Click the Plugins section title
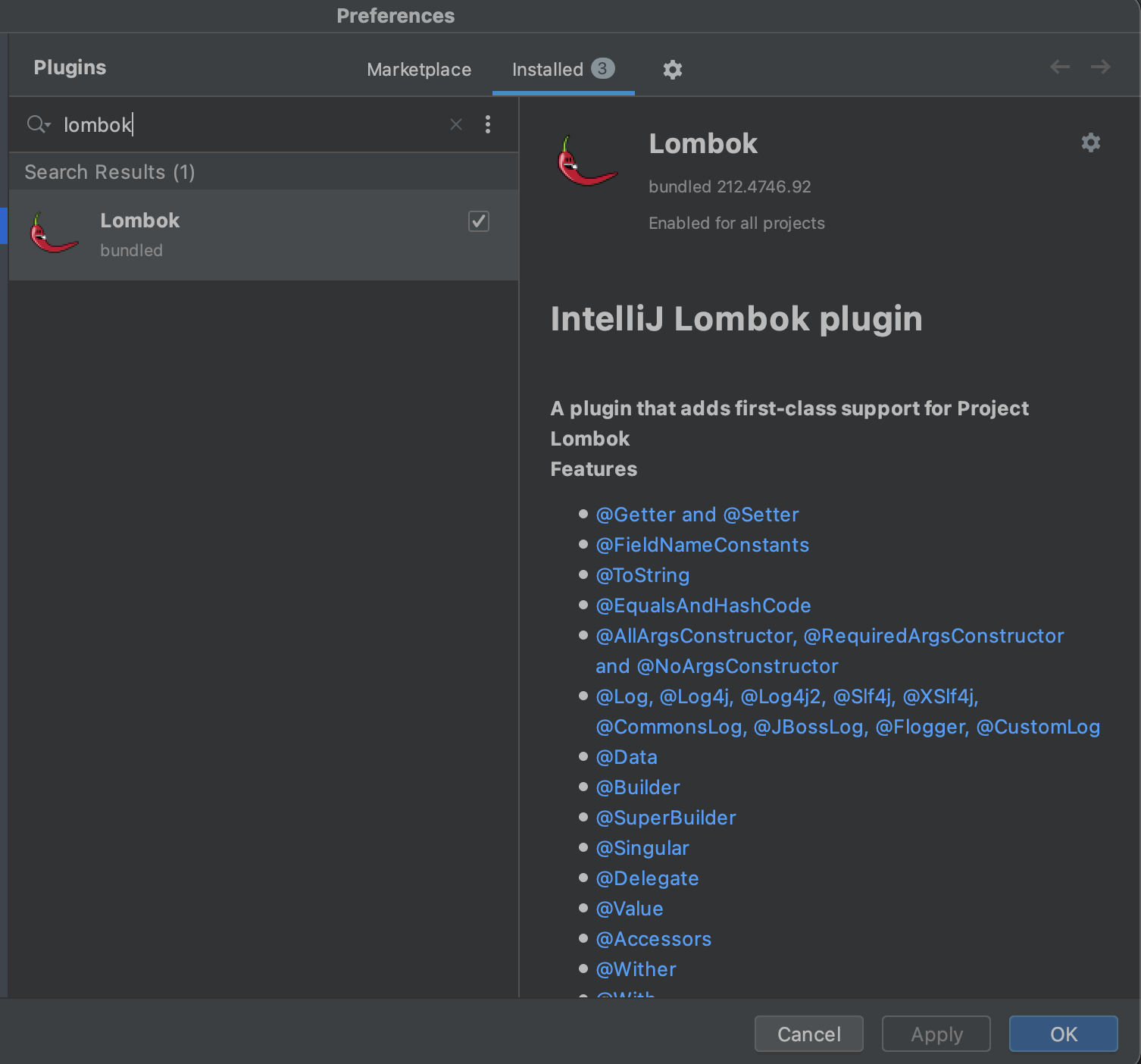This screenshot has height=1064, width=1141. (x=70, y=67)
